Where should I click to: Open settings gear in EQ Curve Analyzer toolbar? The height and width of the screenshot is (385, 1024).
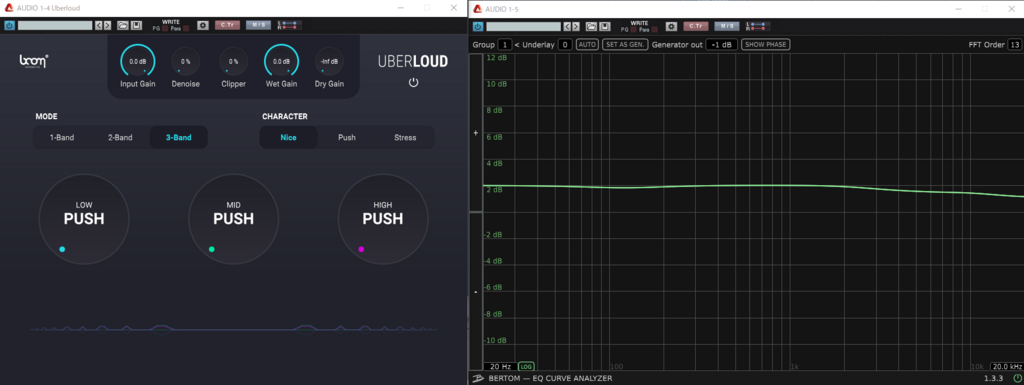click(671, 26)
